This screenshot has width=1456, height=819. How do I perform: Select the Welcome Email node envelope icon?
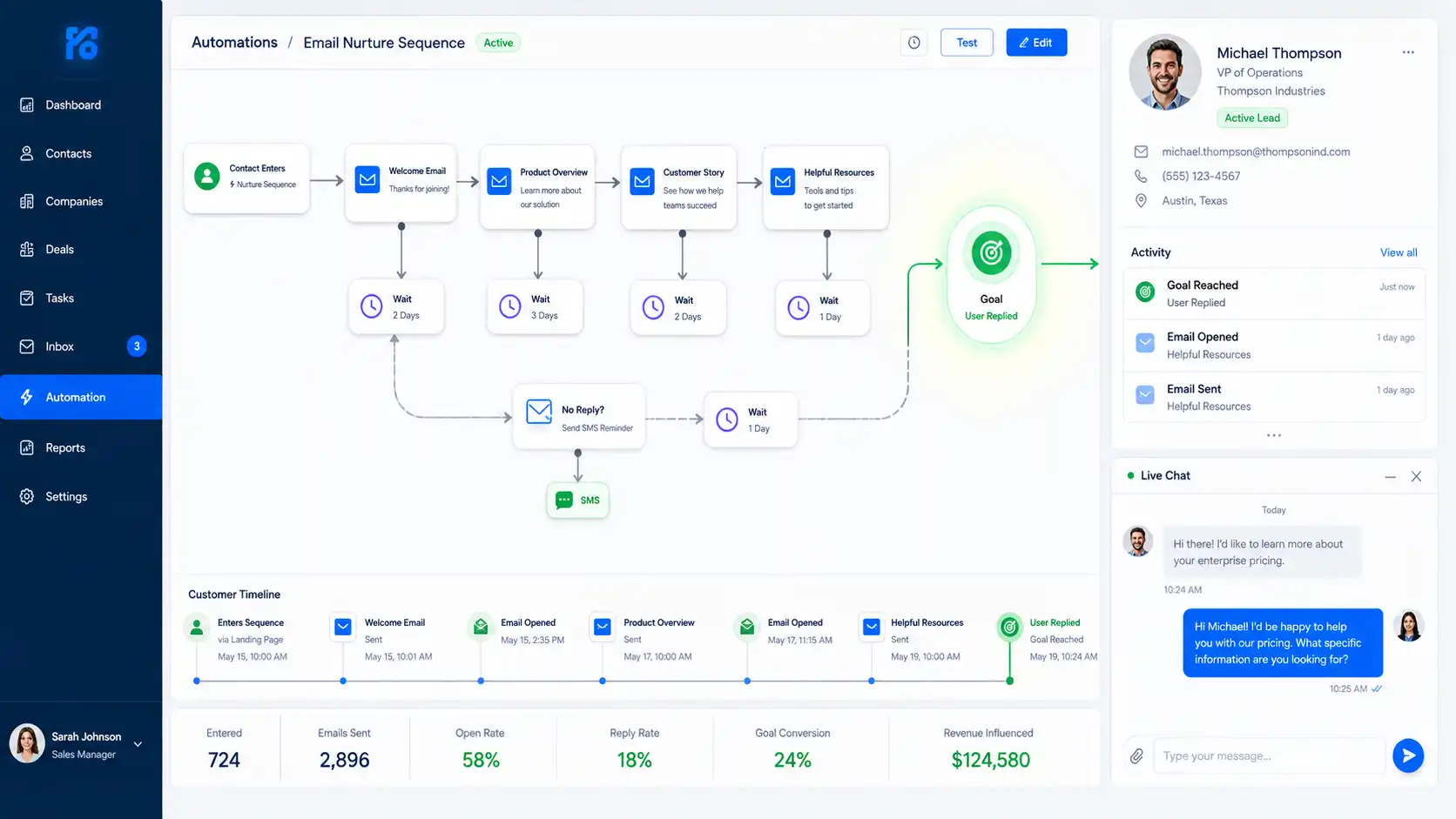tap(367, 180)
